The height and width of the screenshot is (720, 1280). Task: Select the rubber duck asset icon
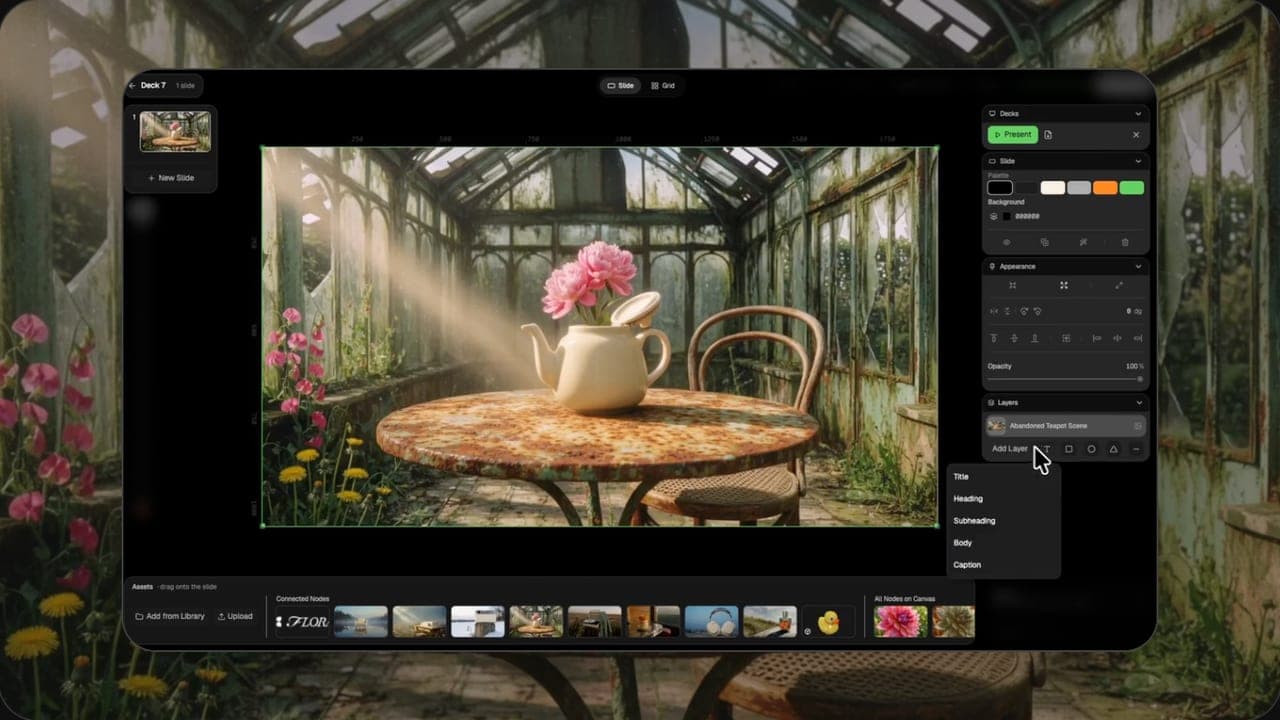(828, 621)
